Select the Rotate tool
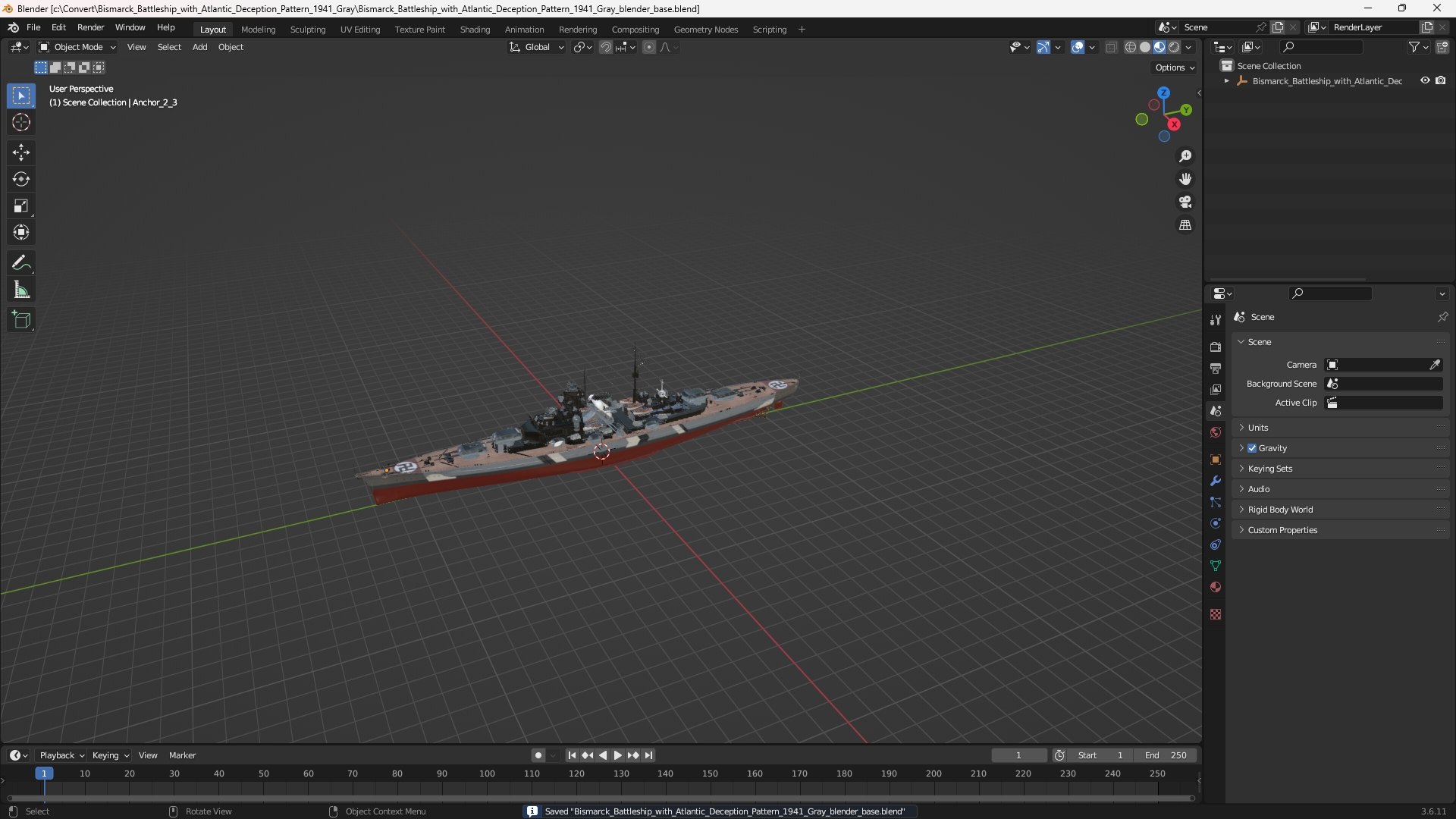 [x=21, y=180]
